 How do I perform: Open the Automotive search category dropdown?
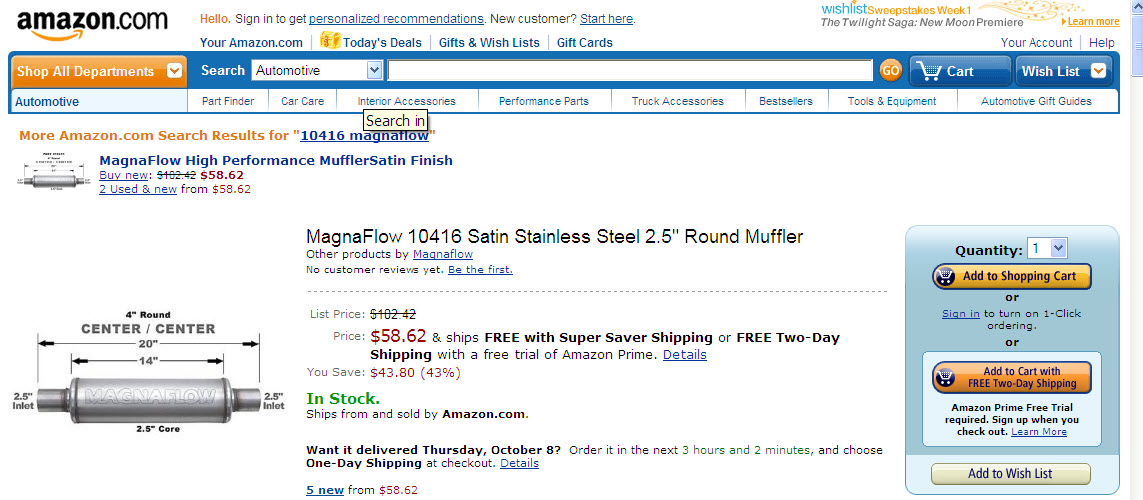point(317,71)
